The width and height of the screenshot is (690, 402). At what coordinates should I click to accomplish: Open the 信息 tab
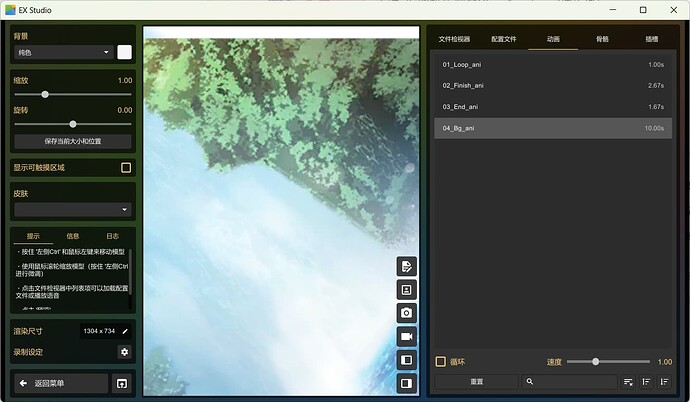click(x=73, y=236)
